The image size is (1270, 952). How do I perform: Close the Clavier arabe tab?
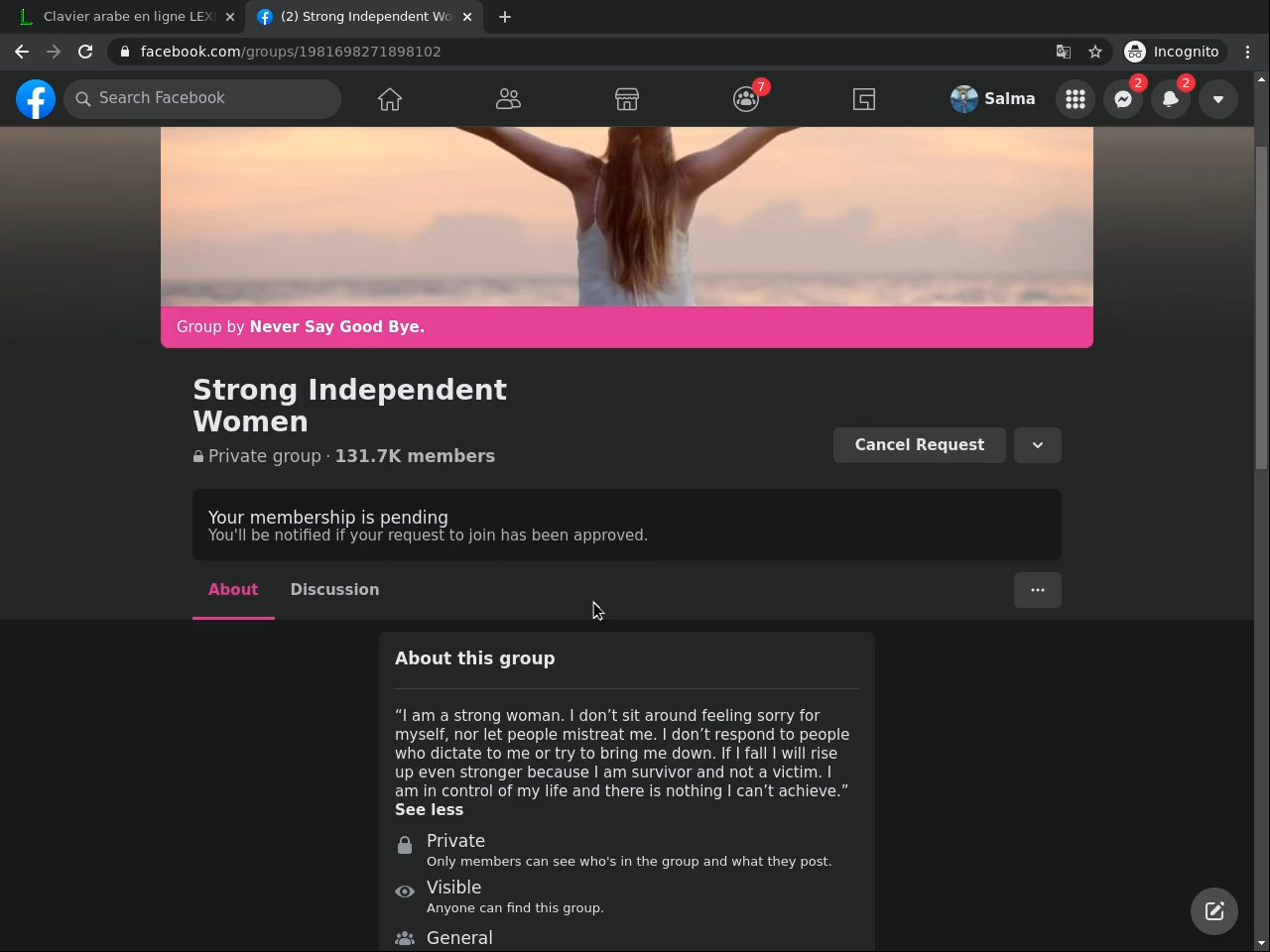point(229,17)
